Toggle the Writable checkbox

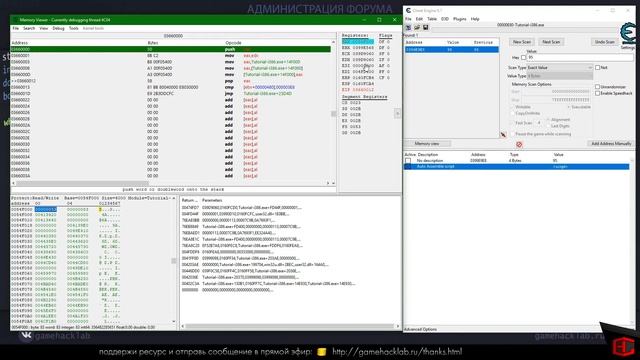tap(513, 107)
